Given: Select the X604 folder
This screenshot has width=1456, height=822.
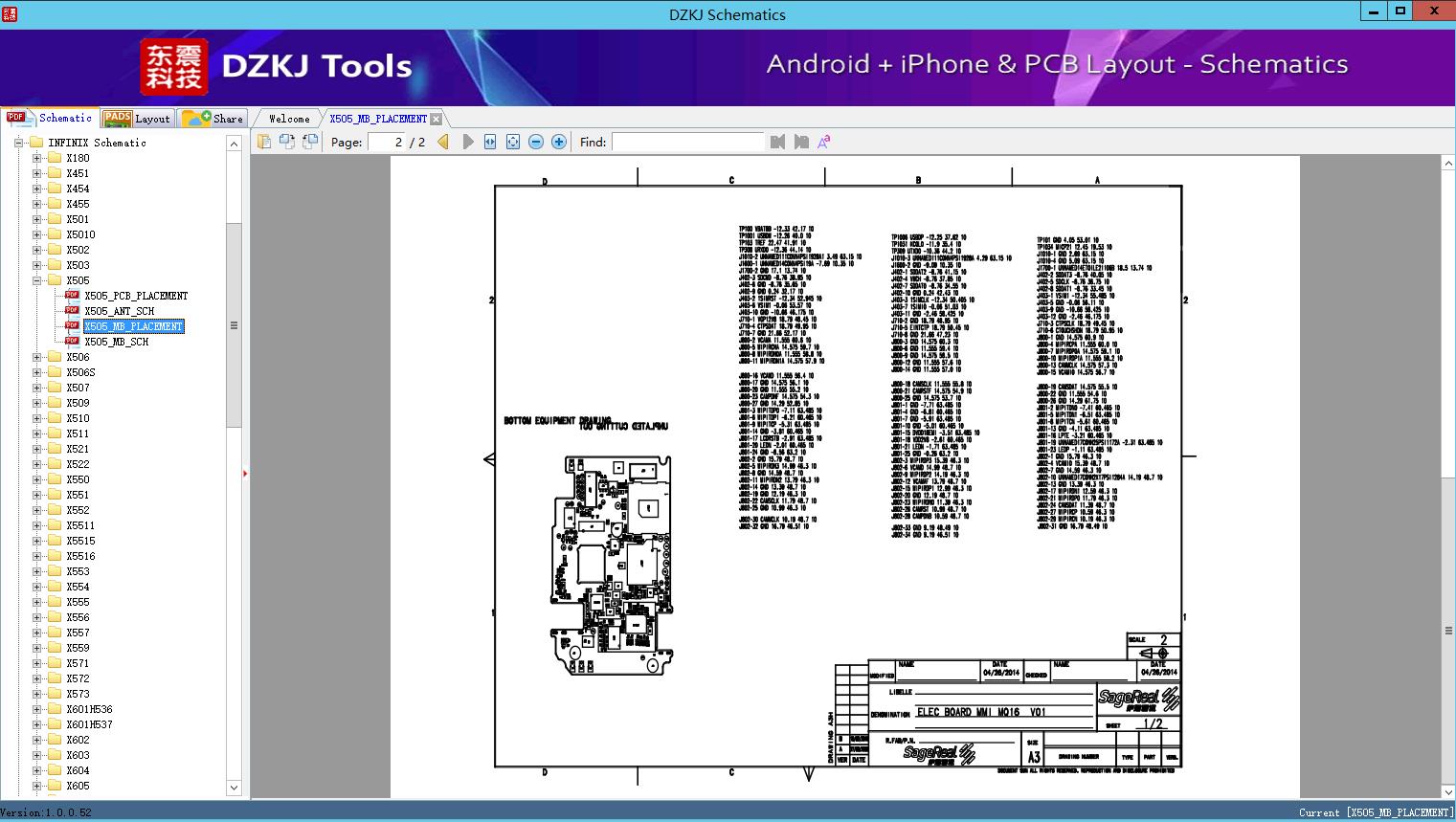Looking at the screenshot, I should click(x=78, y=770).
